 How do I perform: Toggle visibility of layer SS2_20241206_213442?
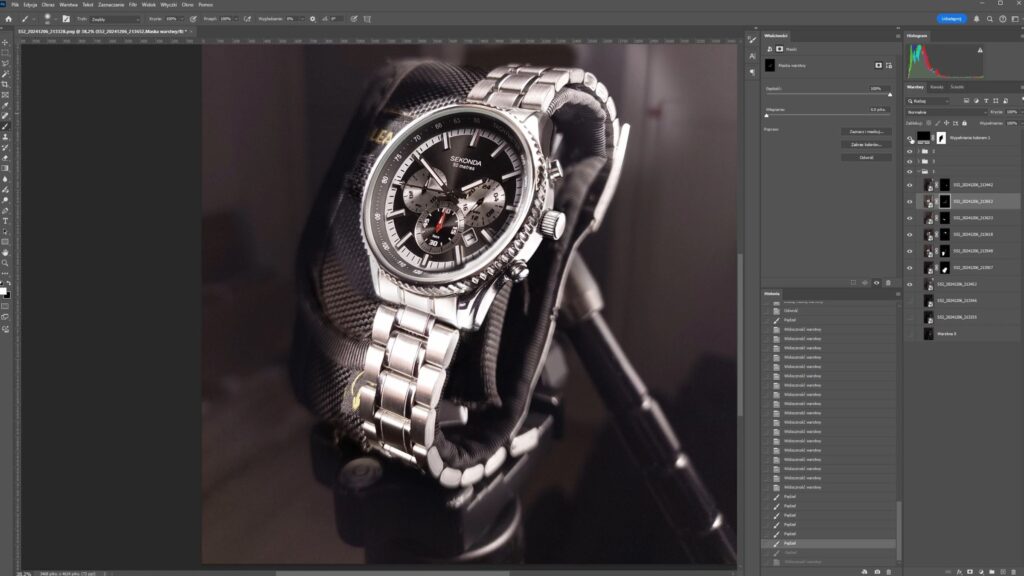910,185
